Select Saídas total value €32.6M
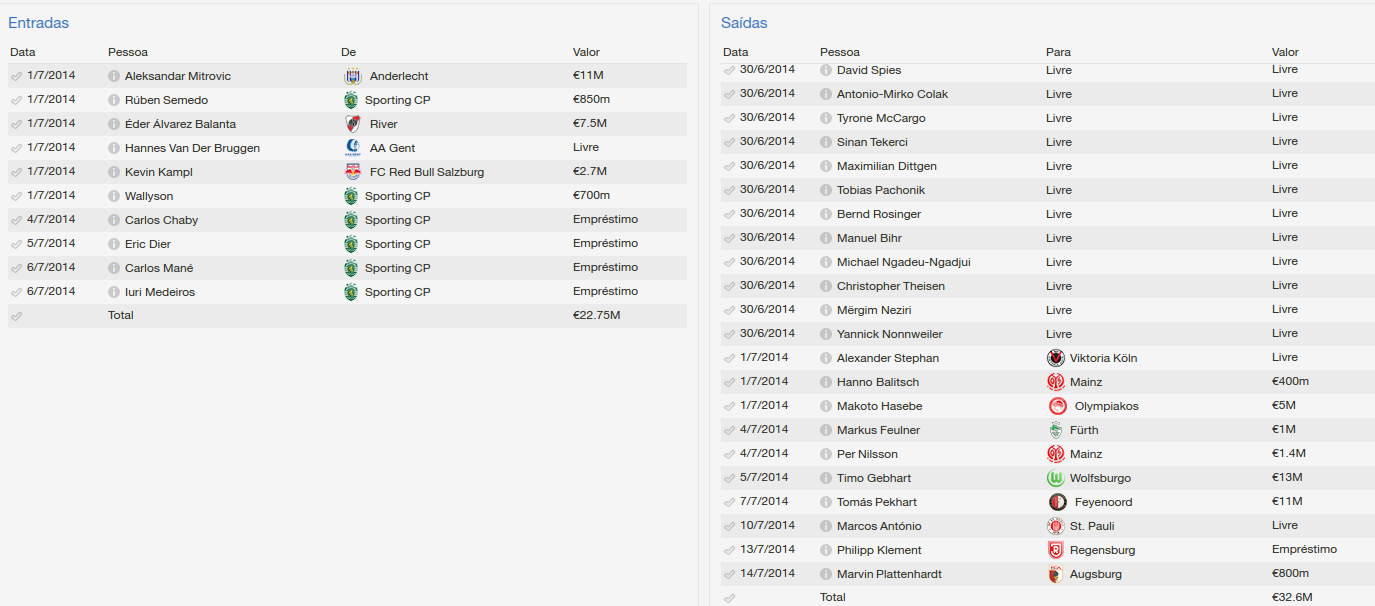This screenshot has height=606, width=1375. tap(1292, 597)
